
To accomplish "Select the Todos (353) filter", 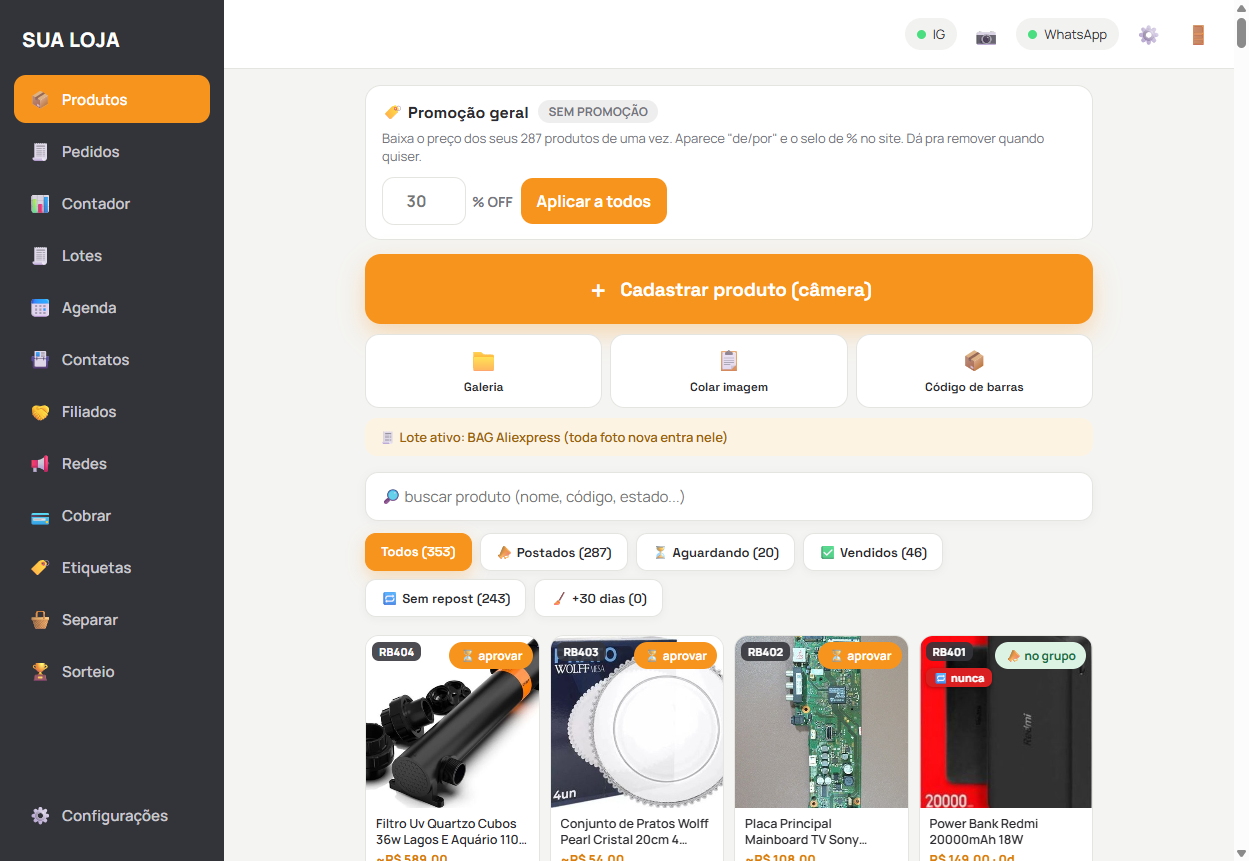I will (x=418, y=552).
